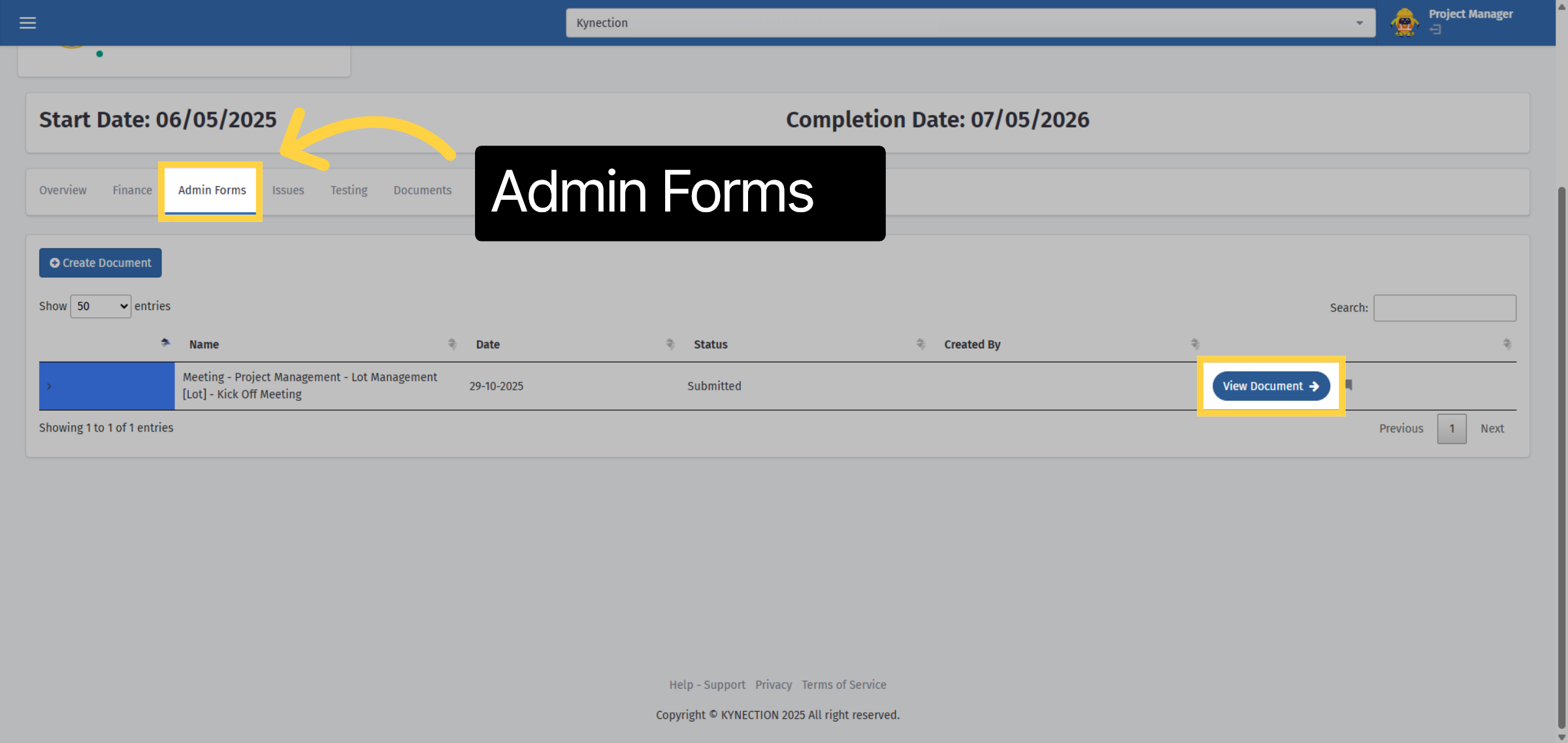Viewport: 1568px width, 743px height.
Task: Click the Name column header
Action: pyautogui.click(x=204, y=344)
